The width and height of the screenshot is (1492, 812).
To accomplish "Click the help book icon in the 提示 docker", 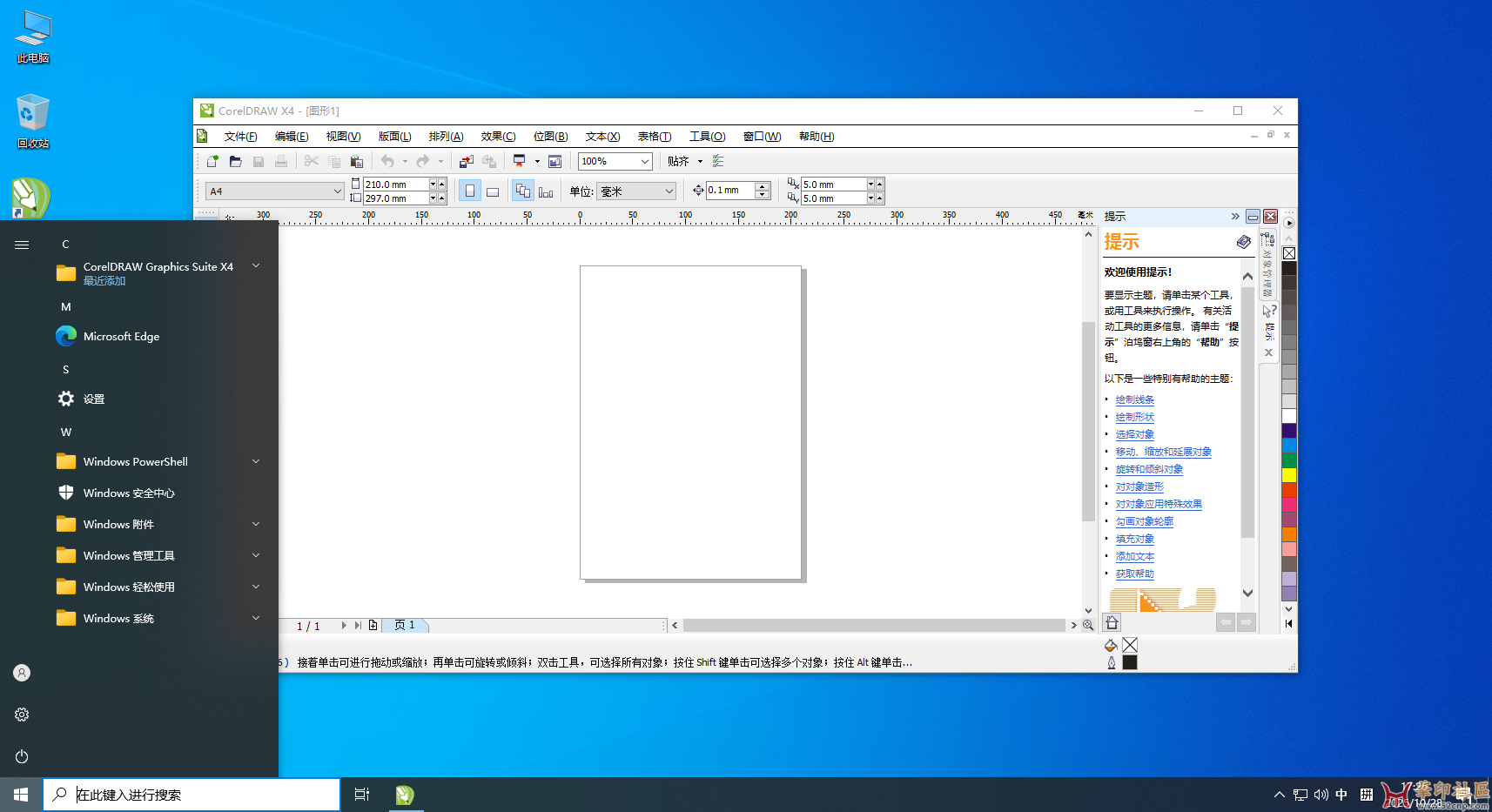I will click(1243, 242).
